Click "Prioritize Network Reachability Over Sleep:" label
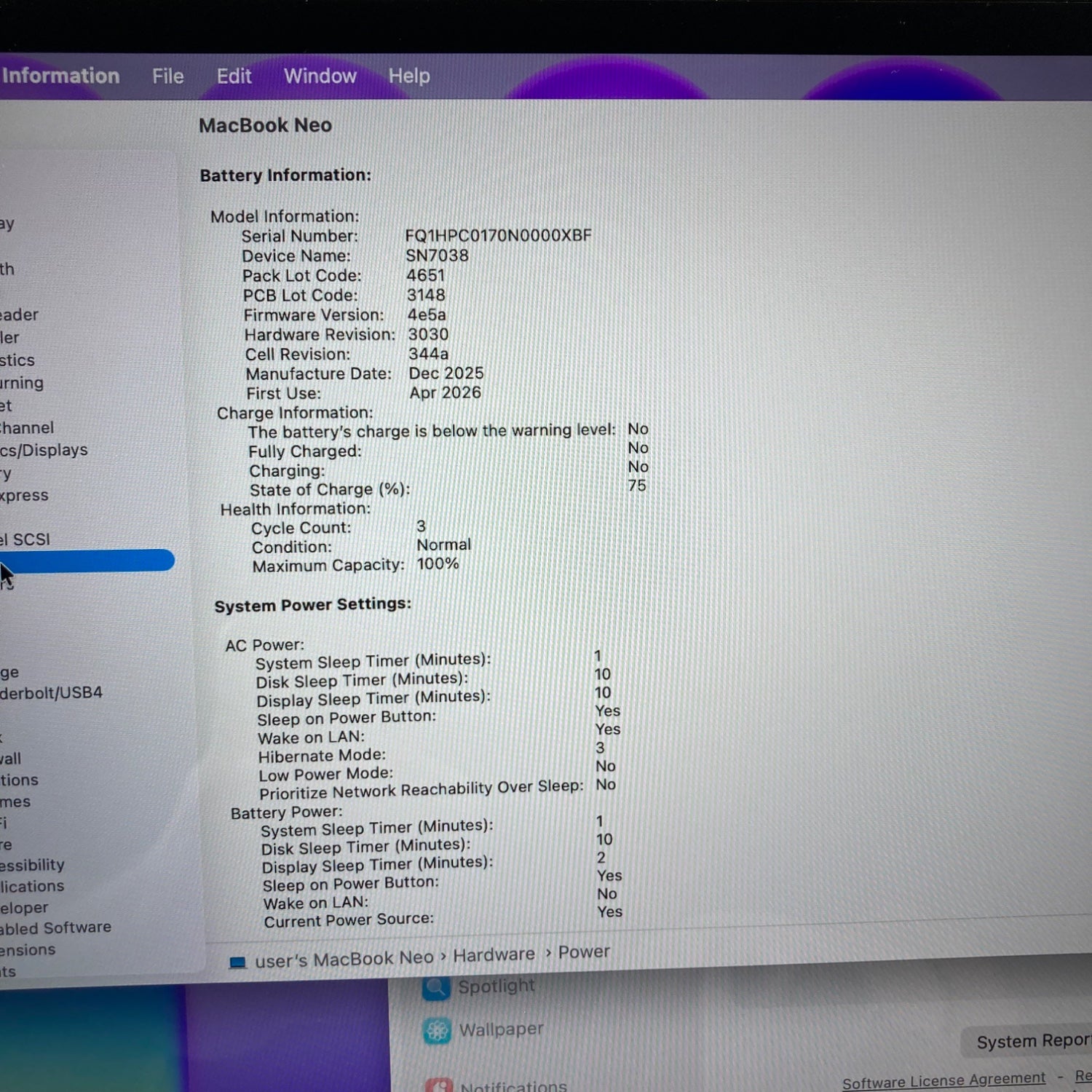Screen dimensions: 1092x1092 422,790
